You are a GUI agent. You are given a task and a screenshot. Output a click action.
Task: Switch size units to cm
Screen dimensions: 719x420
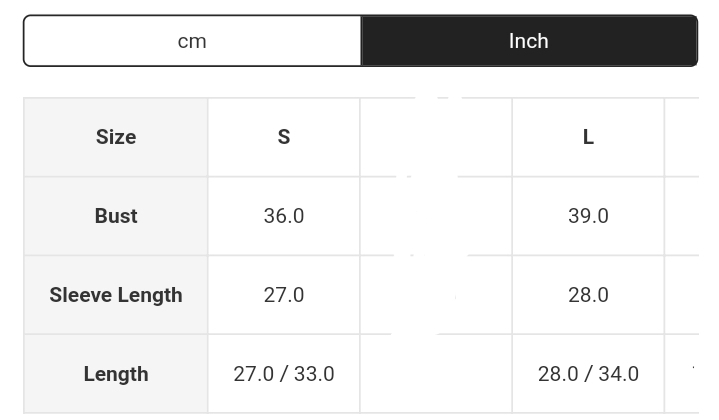pyautogui.click(x=192, y=41)
